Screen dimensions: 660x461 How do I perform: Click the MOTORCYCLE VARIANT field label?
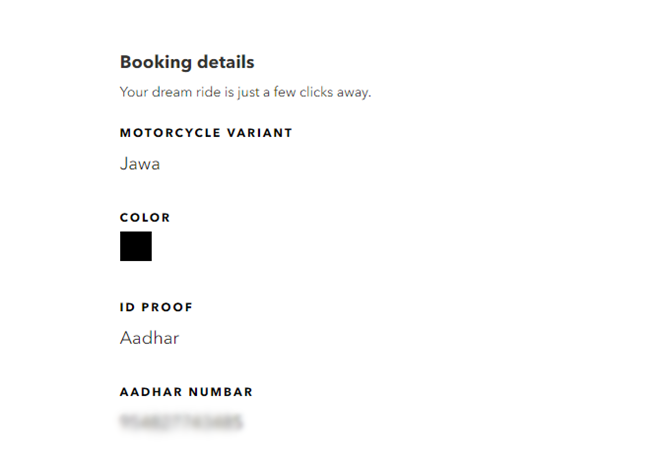pos(206,133)
